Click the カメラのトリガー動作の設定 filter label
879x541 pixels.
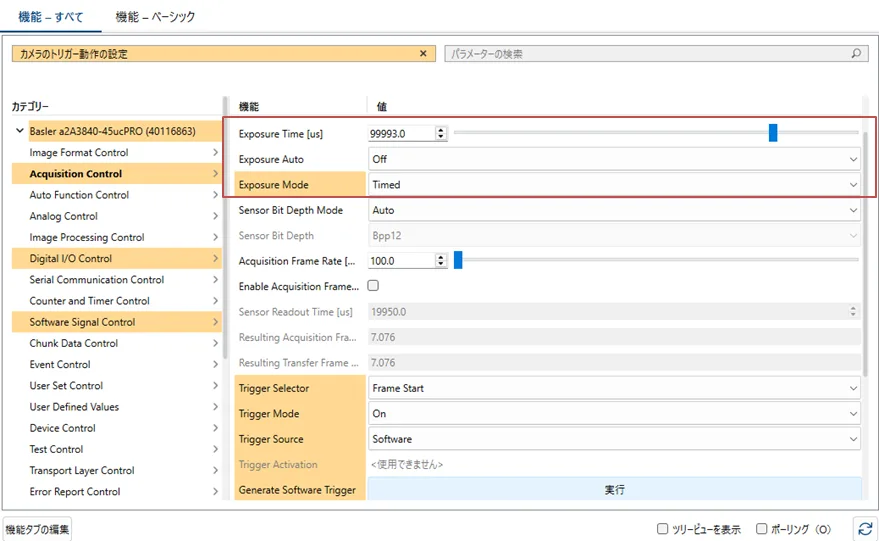pos(73,54)
